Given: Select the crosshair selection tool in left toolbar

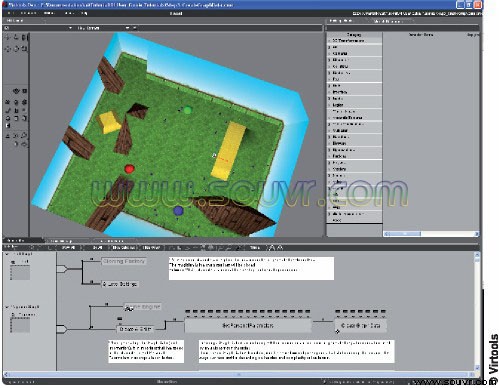Looking at the screenshot, I should pyautogui.click(x=8, y=38).
